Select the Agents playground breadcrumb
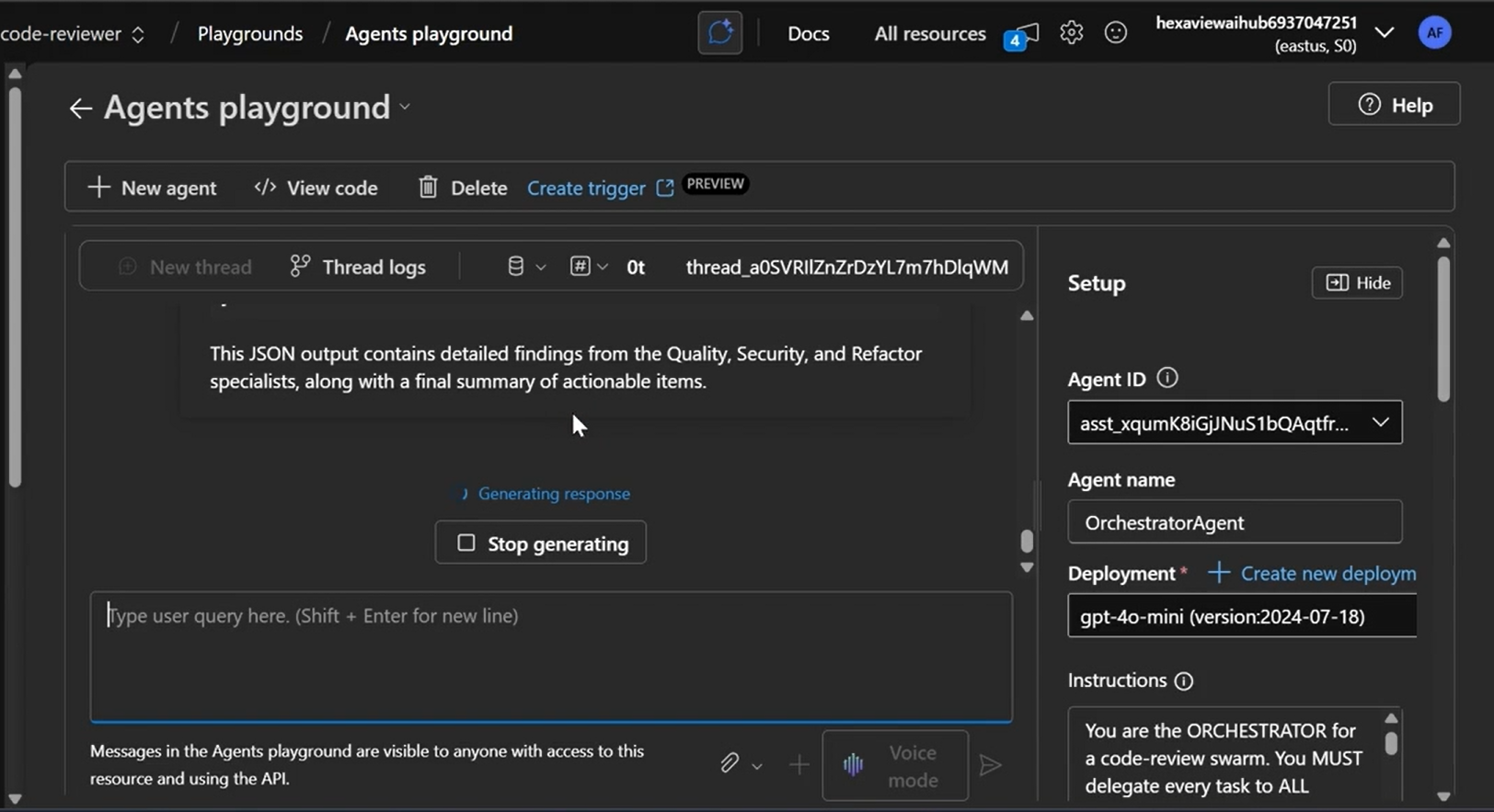1494x812 pixels. click(x=429, y=34)
